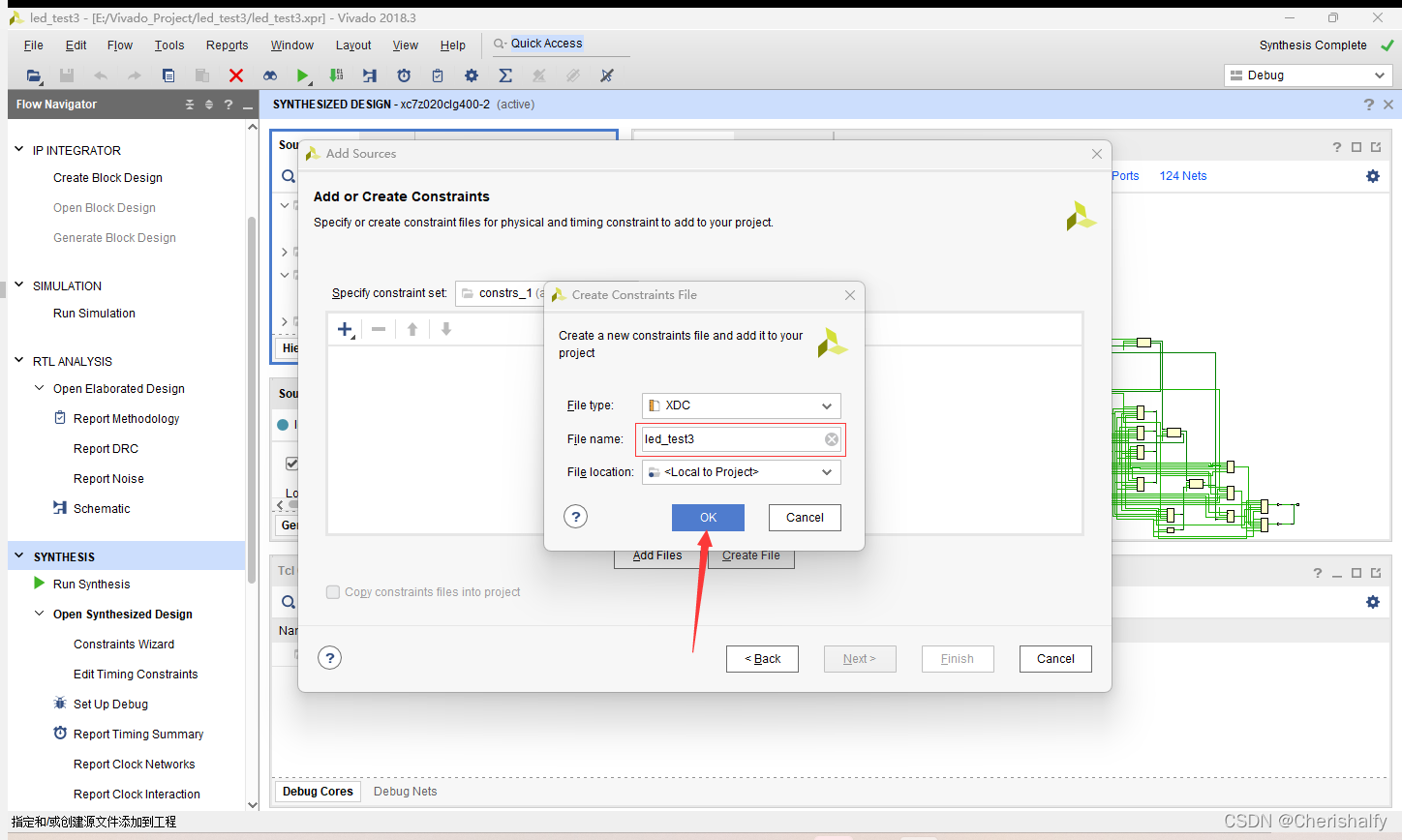Click the minus Remove icon in constraints list

click(379, 329)
